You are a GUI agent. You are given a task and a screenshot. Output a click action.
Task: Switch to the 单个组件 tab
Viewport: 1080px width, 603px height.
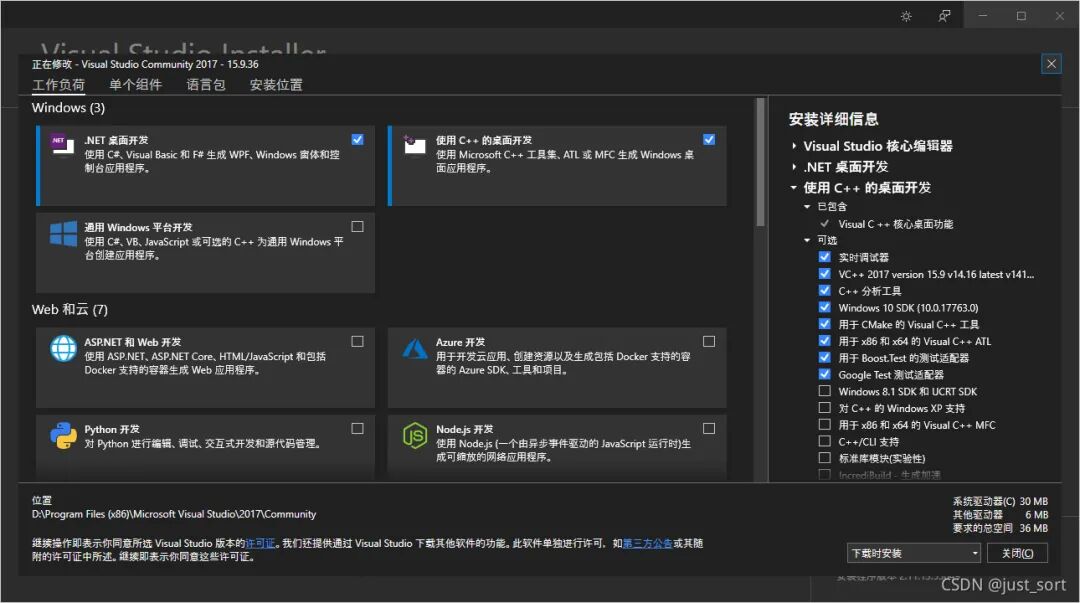136,85
